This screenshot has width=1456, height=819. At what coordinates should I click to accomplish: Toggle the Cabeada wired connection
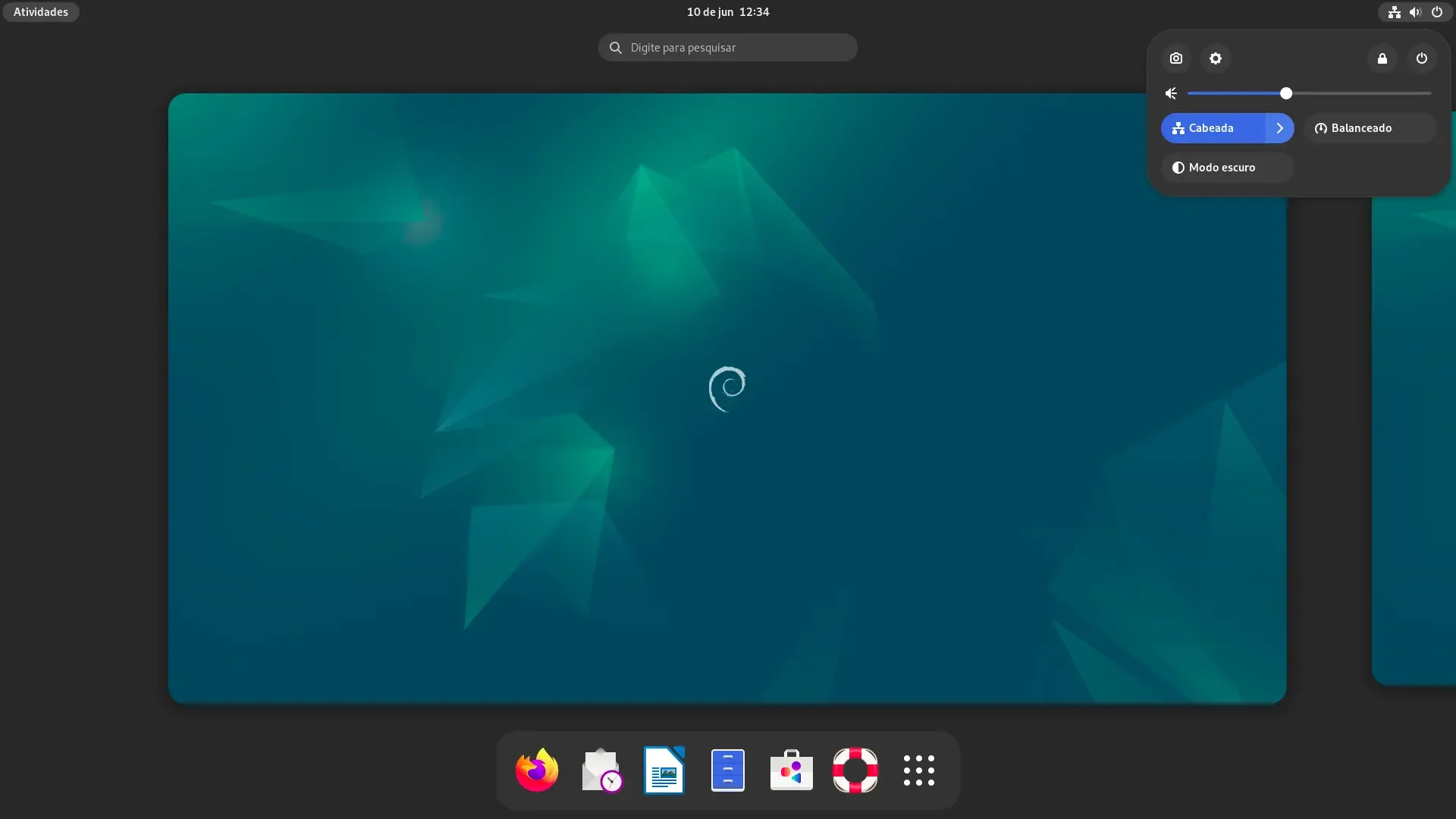coord(1213,128)
